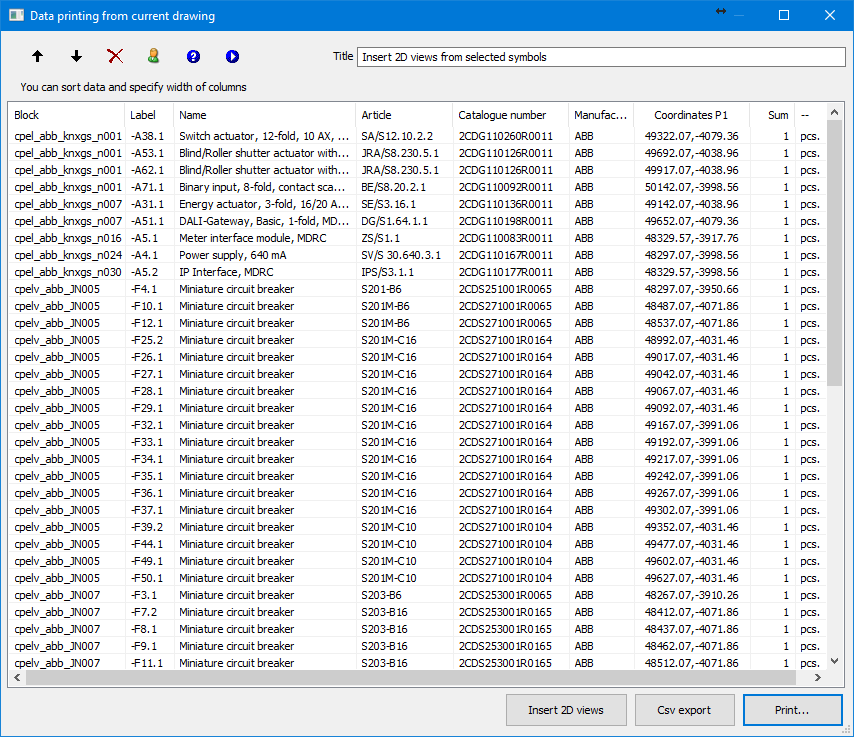Click the move row up arrow

(38, 57)
